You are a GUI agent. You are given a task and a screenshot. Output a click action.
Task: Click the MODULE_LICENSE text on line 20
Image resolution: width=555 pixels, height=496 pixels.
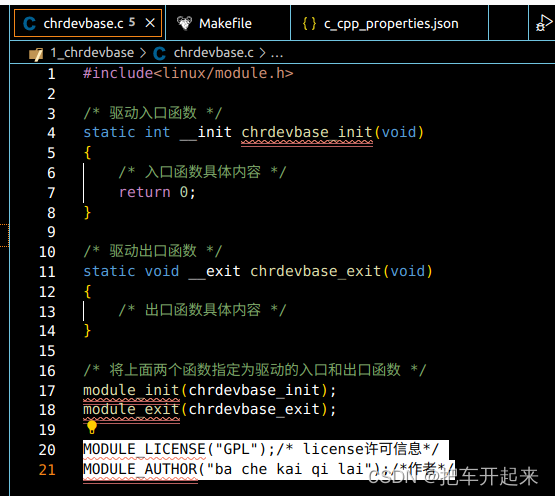coord(144,449)
